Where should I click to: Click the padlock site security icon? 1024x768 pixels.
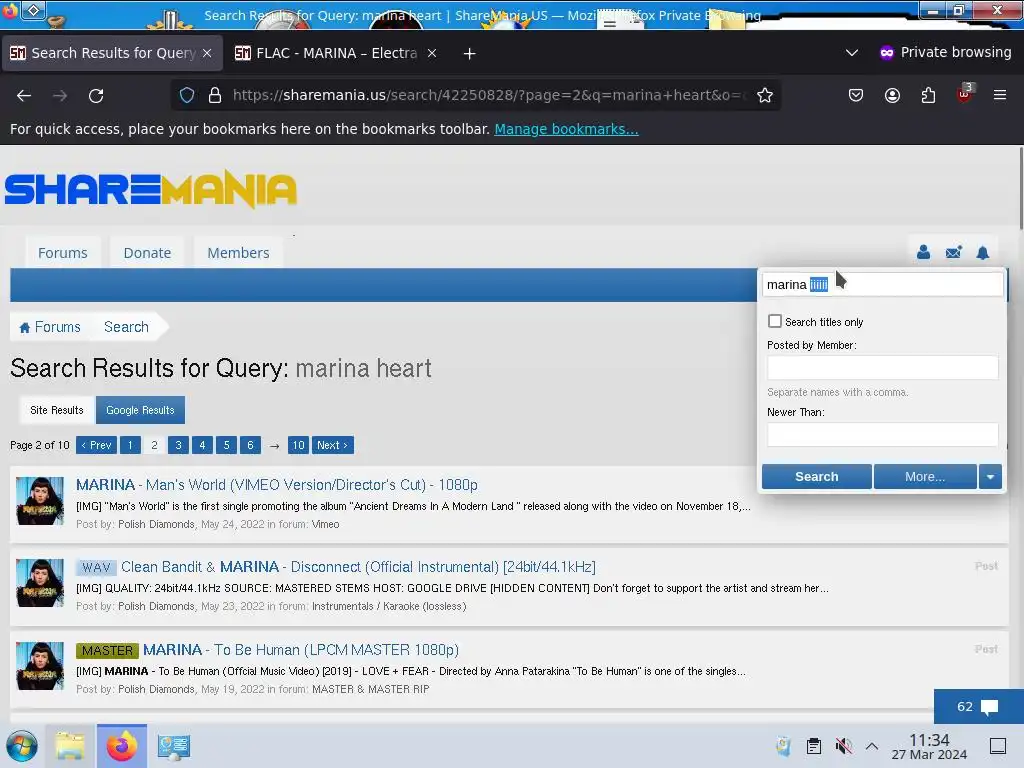tap(215, 95)
